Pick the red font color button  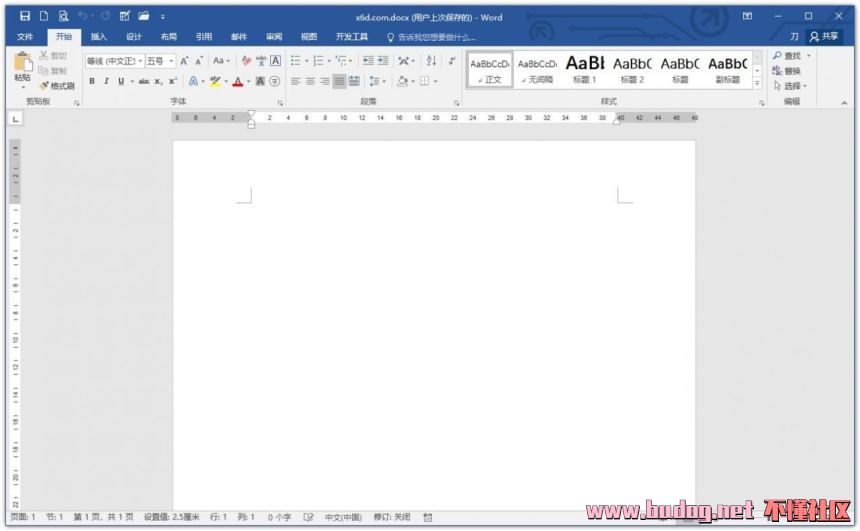[x=237, y=81]
